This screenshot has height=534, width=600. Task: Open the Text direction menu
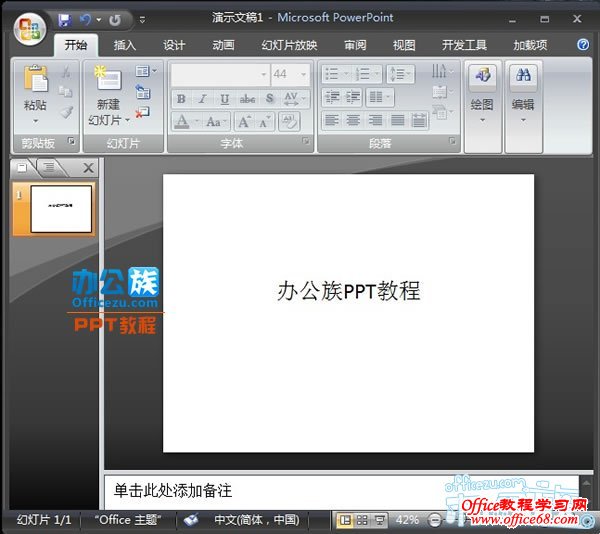coord(442,71)
